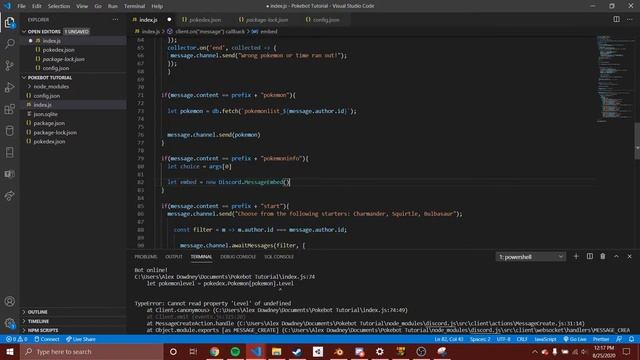
Task: Change language mode JavaScript in status bar
Action: click(x=545, y=339)
